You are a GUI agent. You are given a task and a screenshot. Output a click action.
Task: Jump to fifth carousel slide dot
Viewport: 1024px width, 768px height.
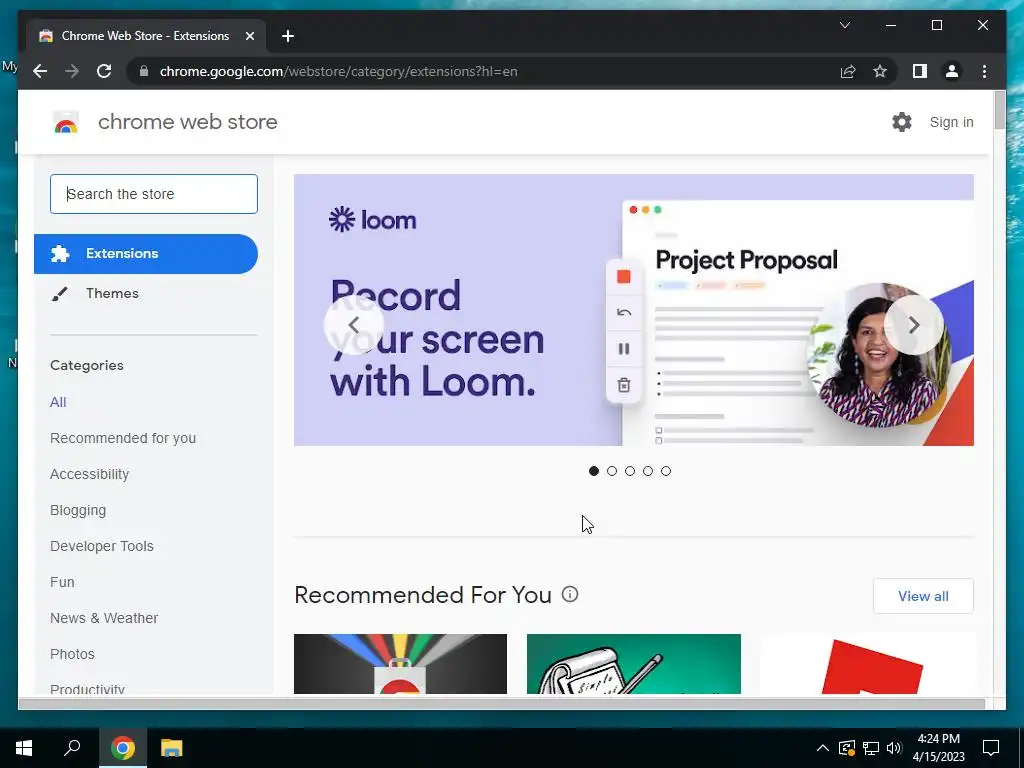(665, 471)
